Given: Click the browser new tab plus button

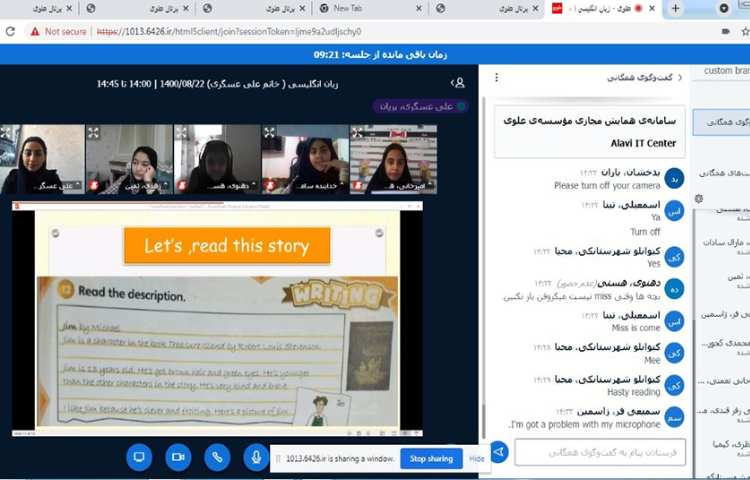Looking at the screenshot, I should (676, 8).
